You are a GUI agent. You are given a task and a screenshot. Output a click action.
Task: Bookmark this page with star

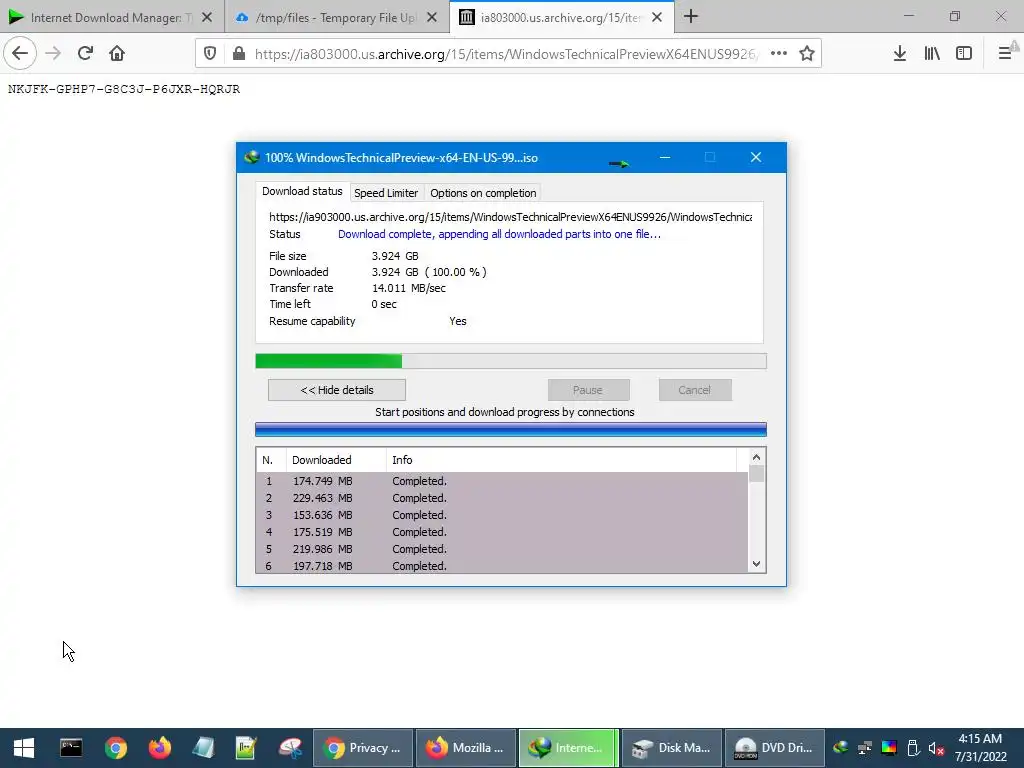tap(807, 54)
